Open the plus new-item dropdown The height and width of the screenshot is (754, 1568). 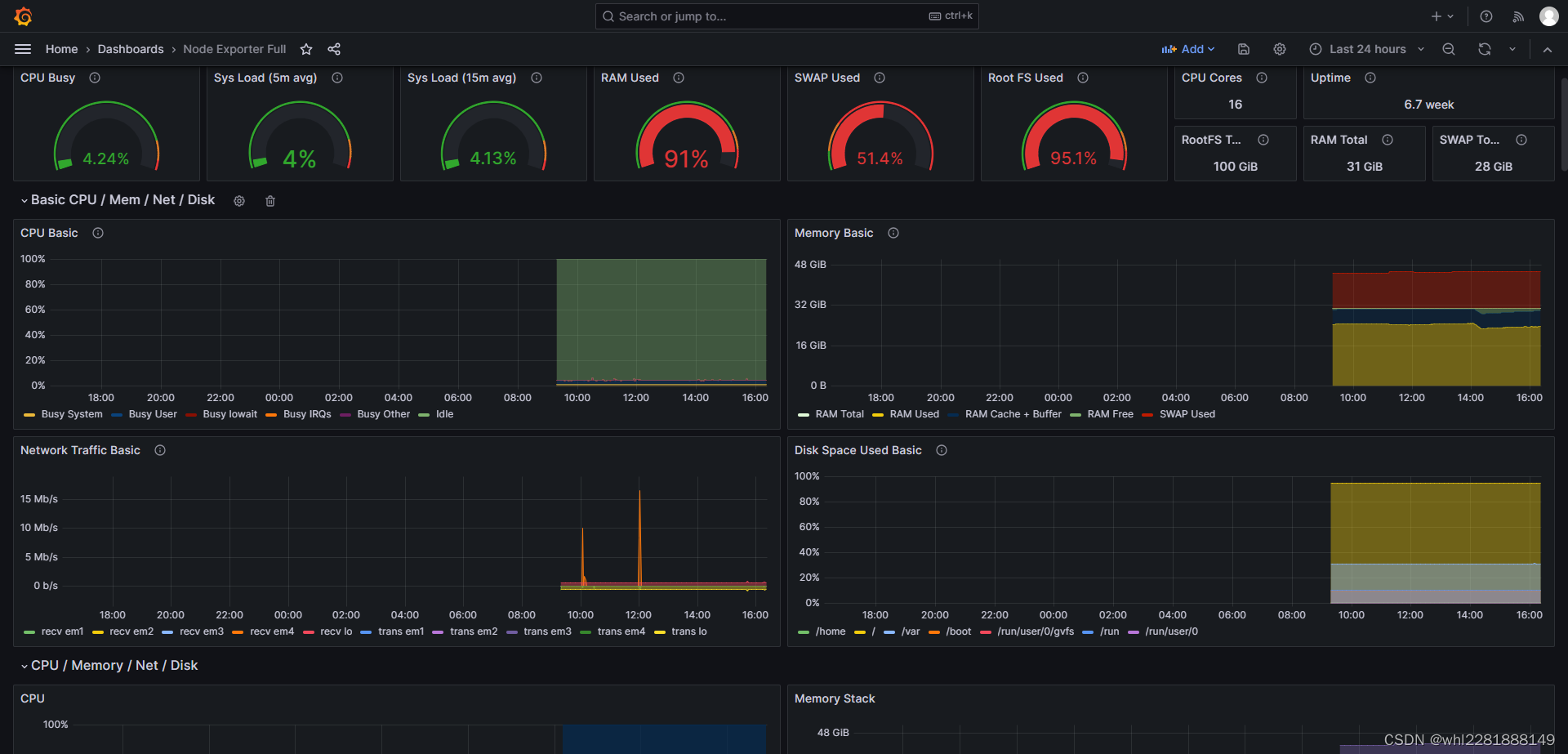pyautogui.click(x=1442, y=16)
